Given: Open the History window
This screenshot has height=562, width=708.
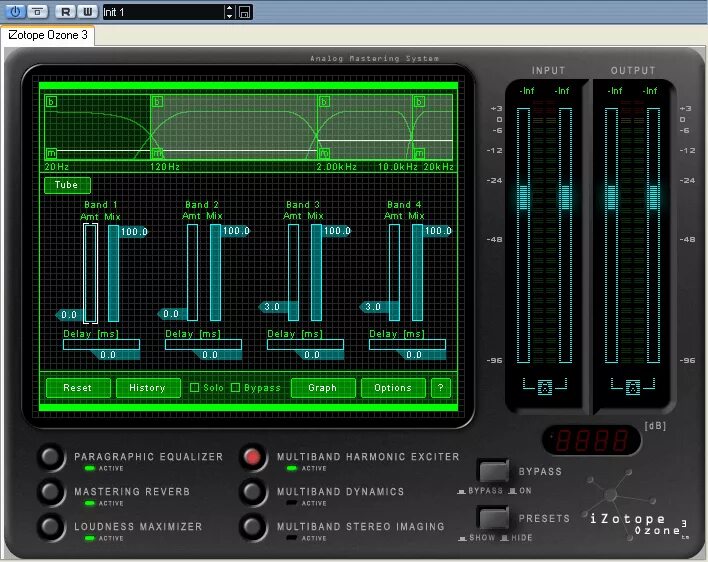Looking at the screenshot, I should click(x=148, y=388).
